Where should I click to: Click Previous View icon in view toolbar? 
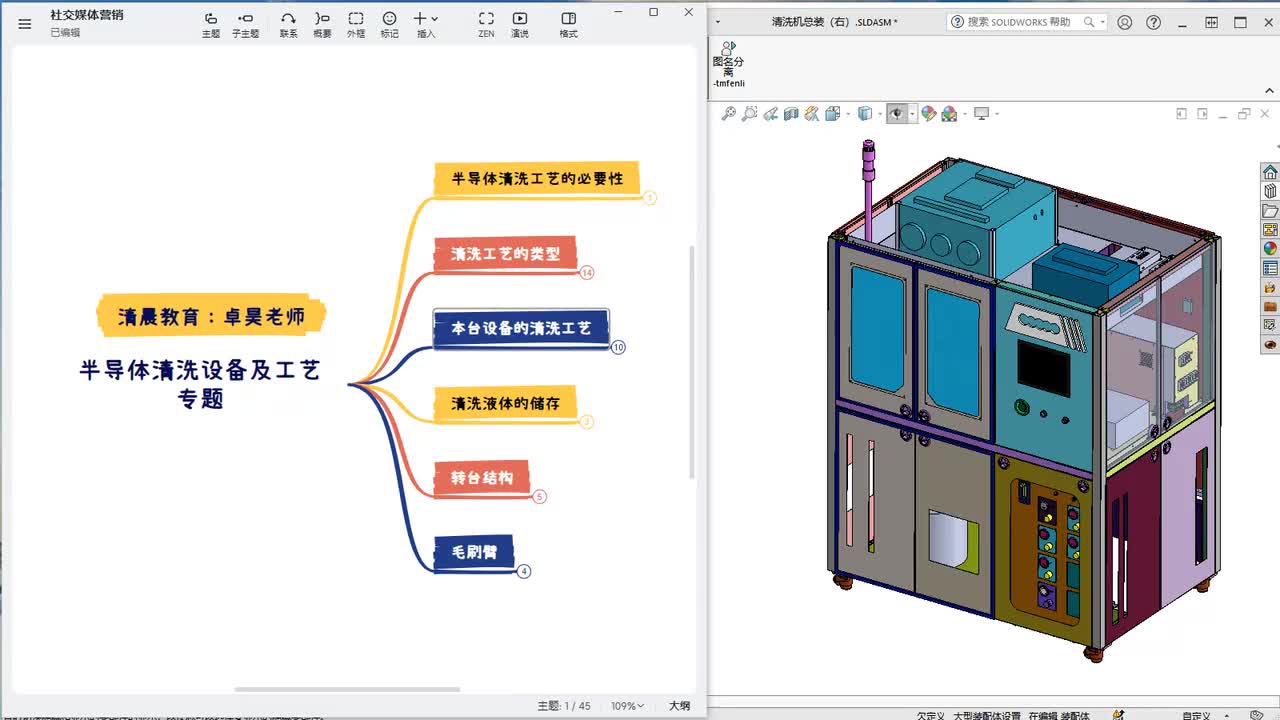[x=770, y=114]
